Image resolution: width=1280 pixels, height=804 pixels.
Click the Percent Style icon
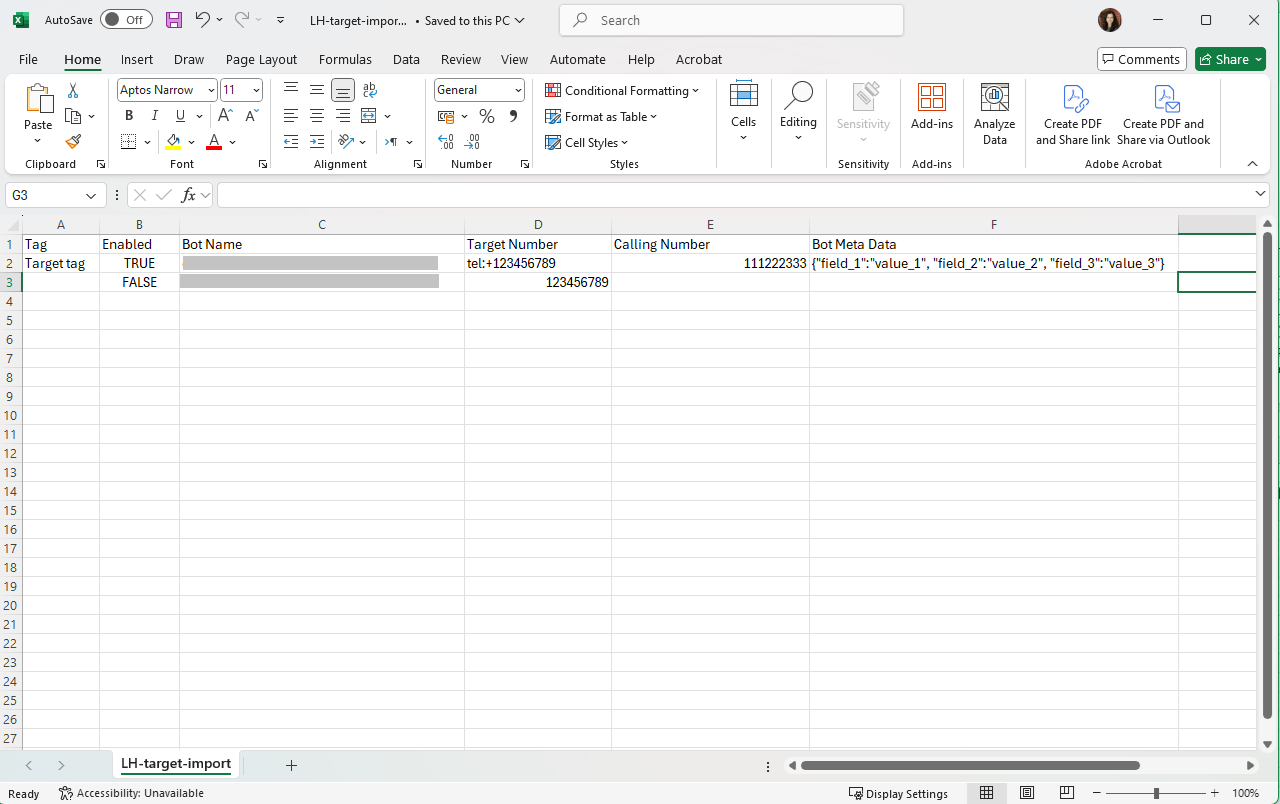[x=487, y=116]
